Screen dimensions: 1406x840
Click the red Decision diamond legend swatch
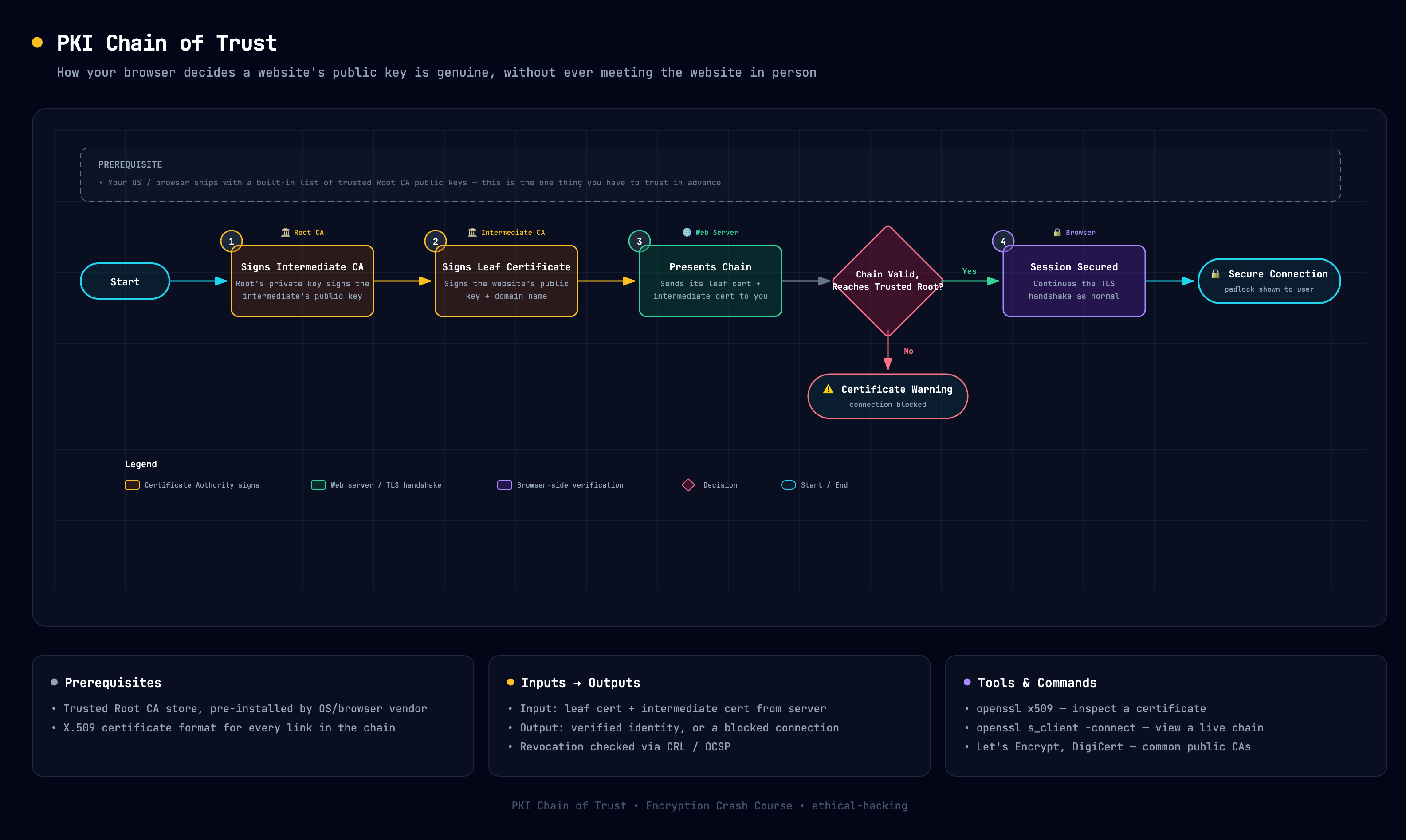(x=688, y=485)
